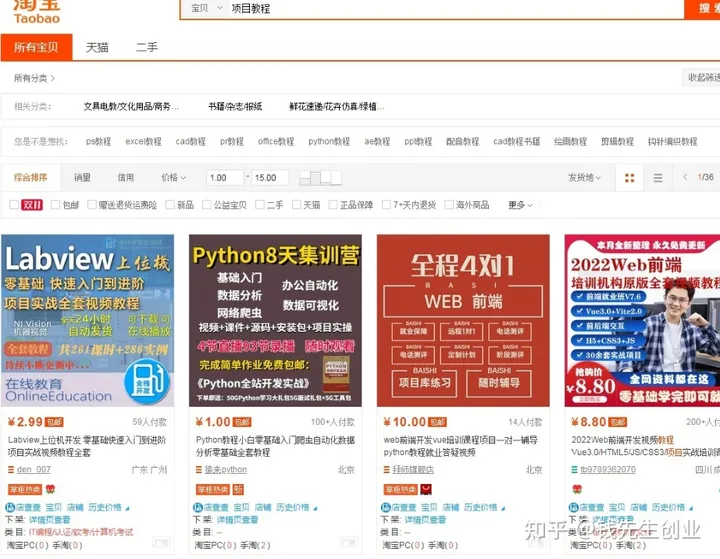
Task: Click 包邮 tag next to ¥2.99
Action: [x=54, y=422]
